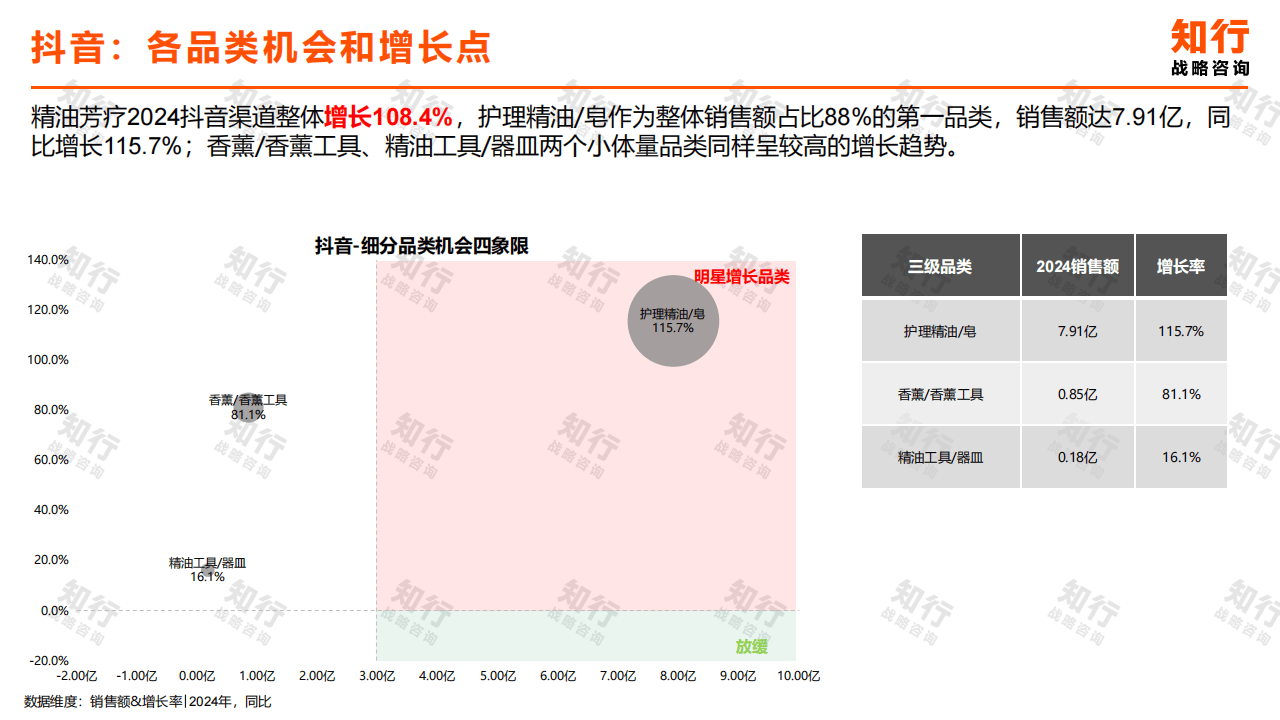Select the 81.1% growth cell in table
1280x720 pixels.
pyautogui.click(x=1180, y=394)
